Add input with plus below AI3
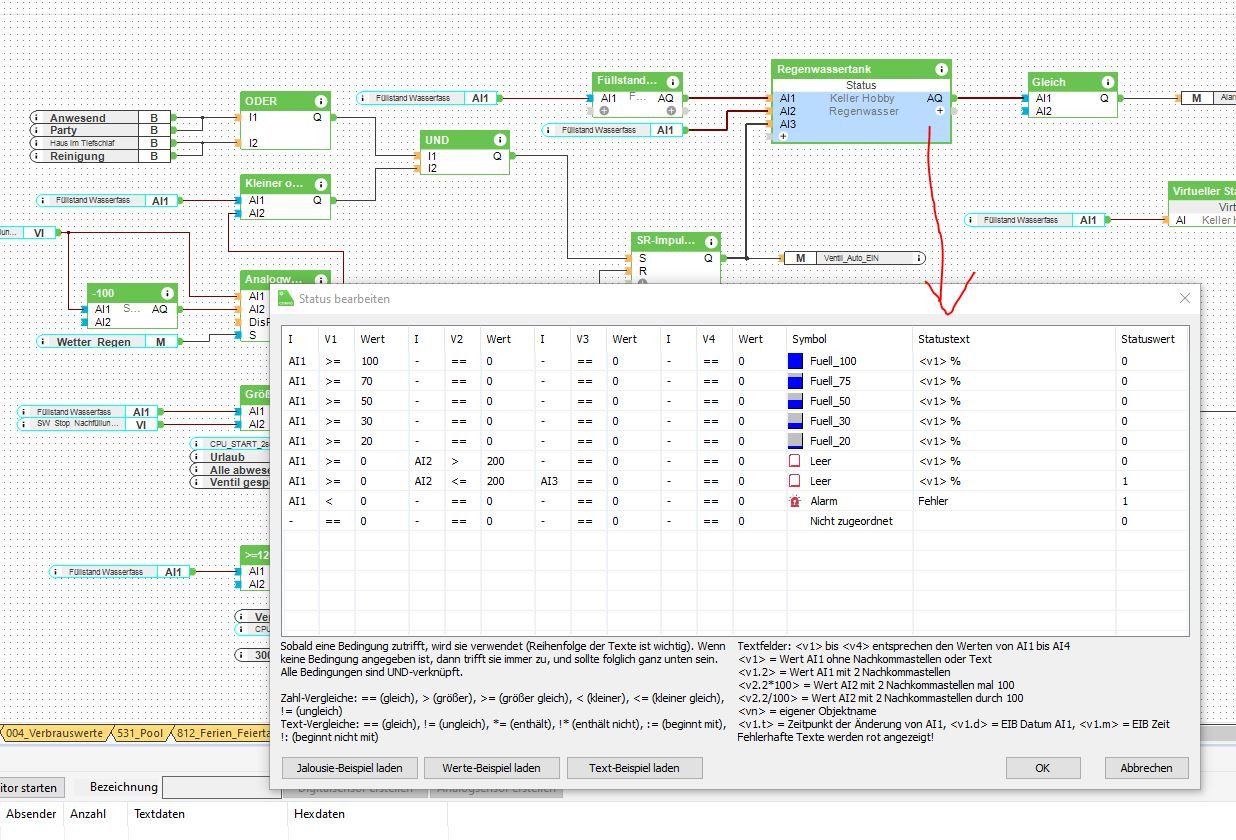The image size is (1236, 840). coord(783,137)
